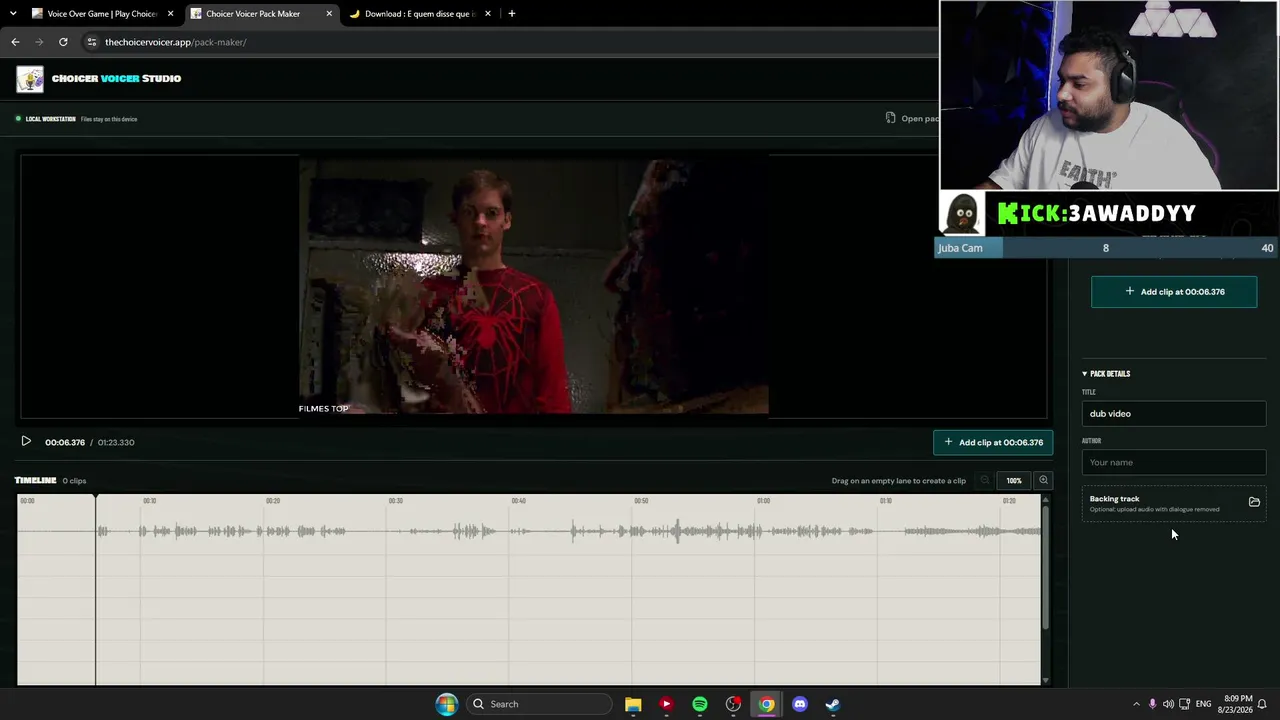Screen dimensions: 1280x720
Task: Go back in browser history
Action: coord(15,42)
